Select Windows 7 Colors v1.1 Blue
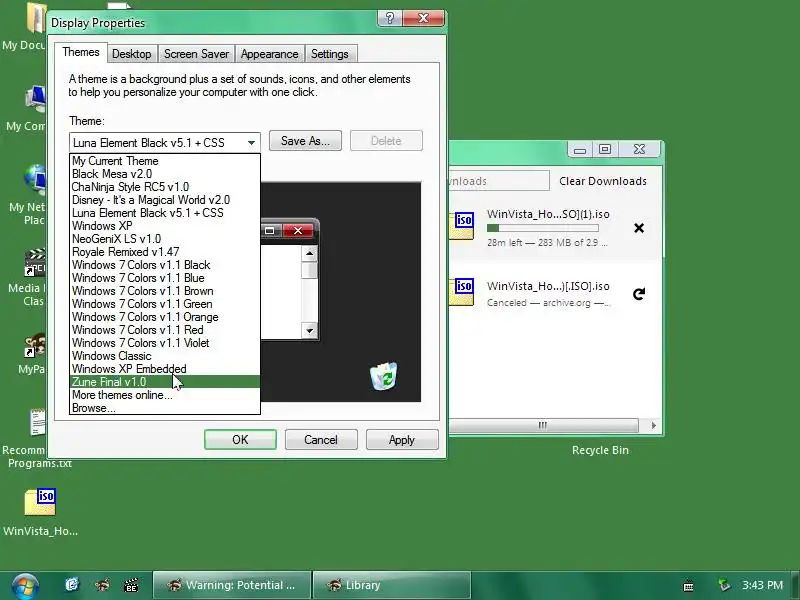The image size is (800, 600). 165,278
